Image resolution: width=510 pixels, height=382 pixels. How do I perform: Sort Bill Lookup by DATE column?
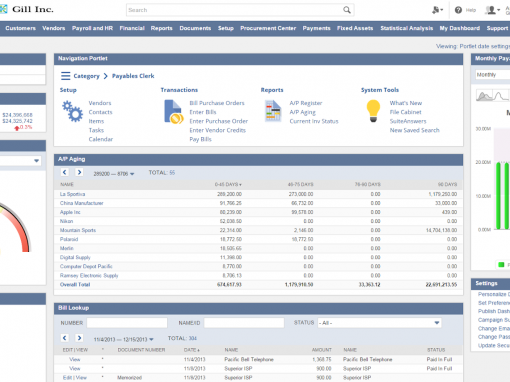click(192, 350)
